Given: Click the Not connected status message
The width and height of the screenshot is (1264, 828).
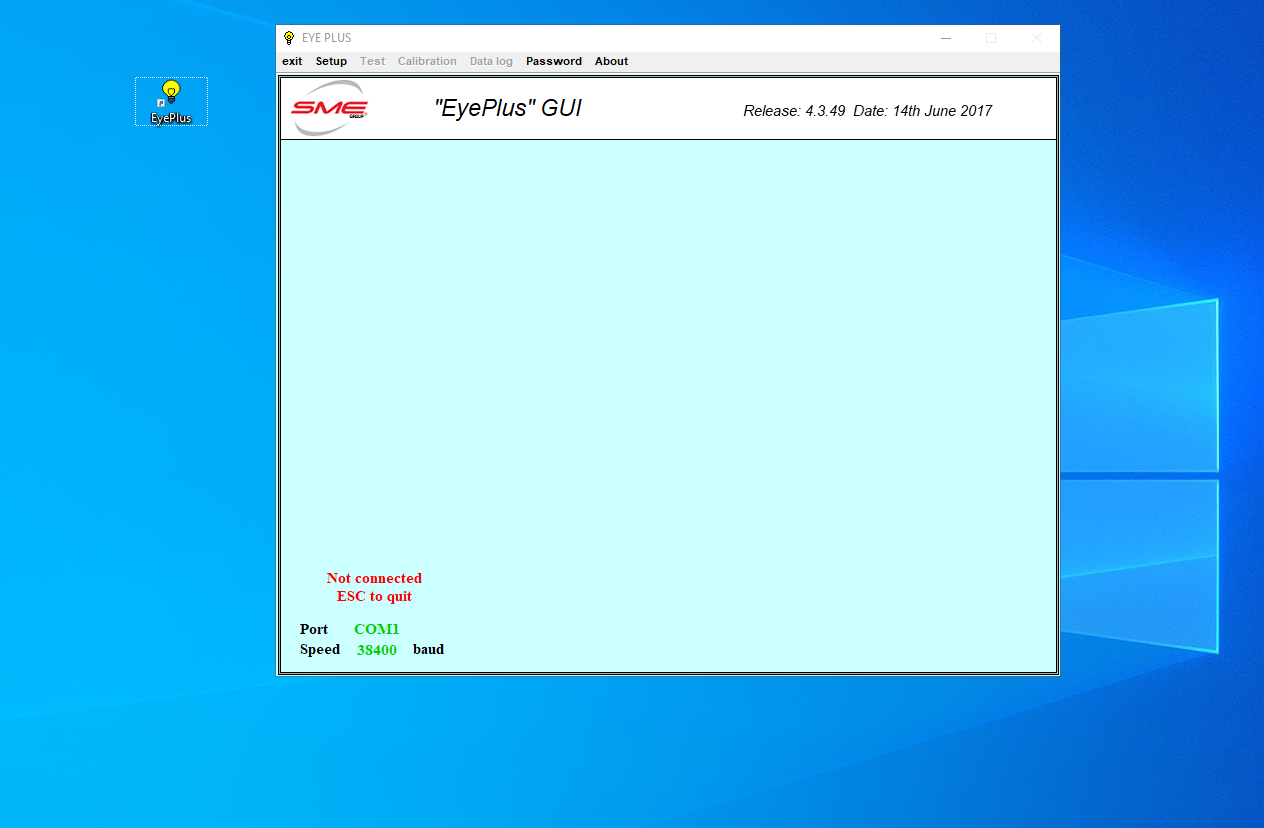Looking at the screenshot, I should point(374,578).
